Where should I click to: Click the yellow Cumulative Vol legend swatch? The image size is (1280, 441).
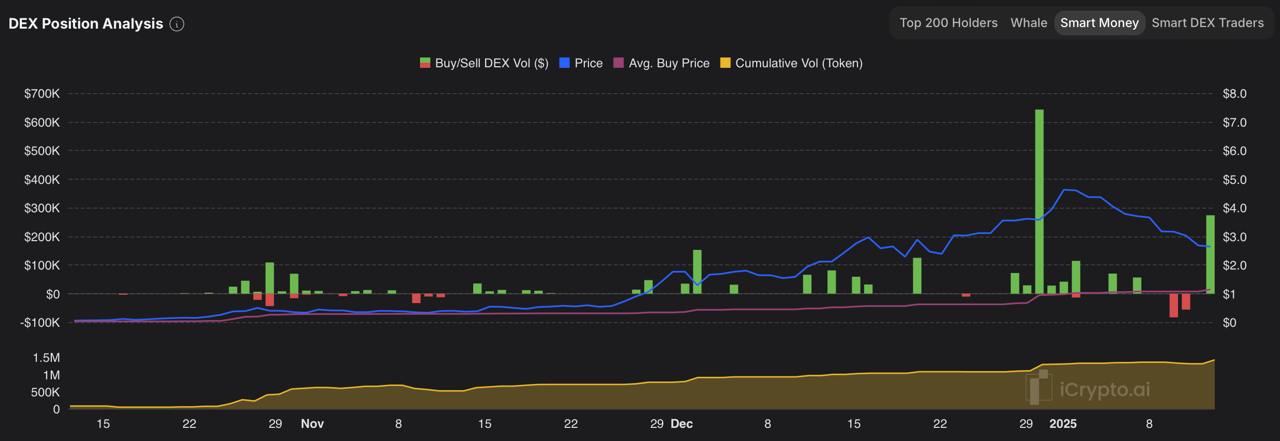pos(724,63)
